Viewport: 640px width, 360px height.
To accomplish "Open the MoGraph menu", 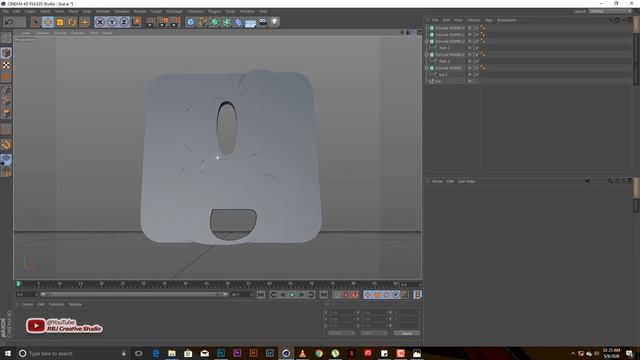I will [x=174, y=11].
